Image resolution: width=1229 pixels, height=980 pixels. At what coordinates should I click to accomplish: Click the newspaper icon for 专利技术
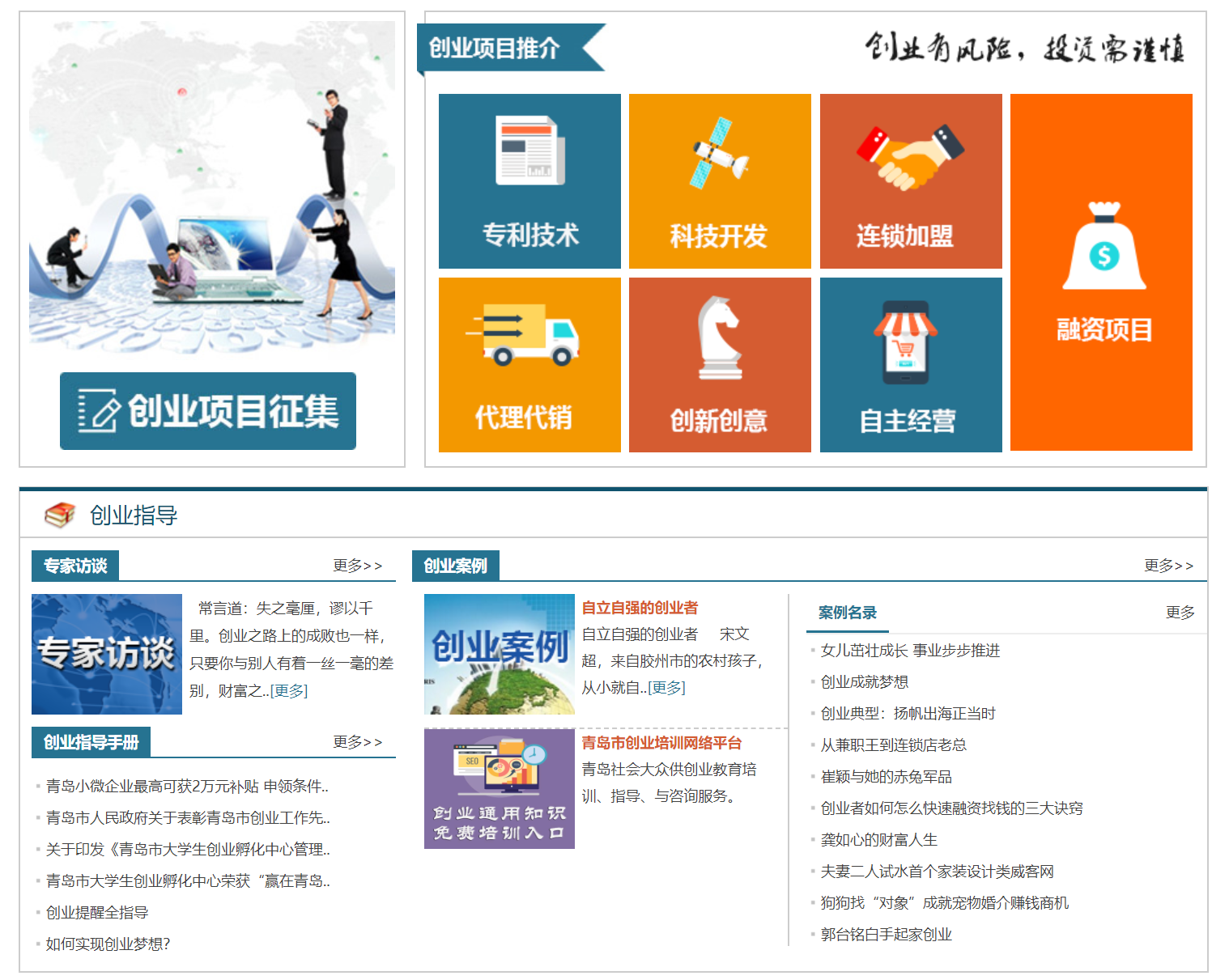529,151
